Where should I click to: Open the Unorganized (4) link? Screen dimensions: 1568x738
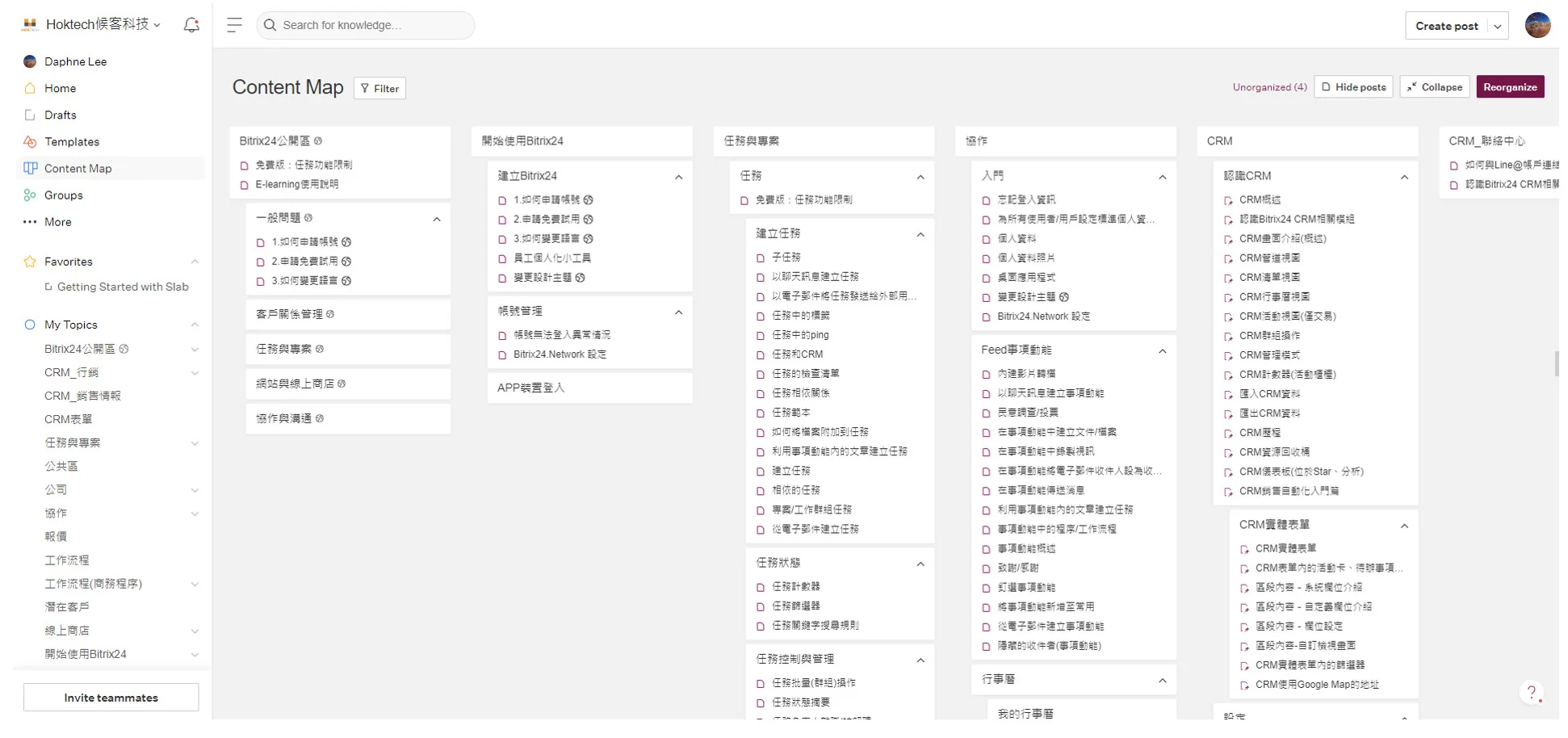pyautogui.click(x=1269, y=87)
